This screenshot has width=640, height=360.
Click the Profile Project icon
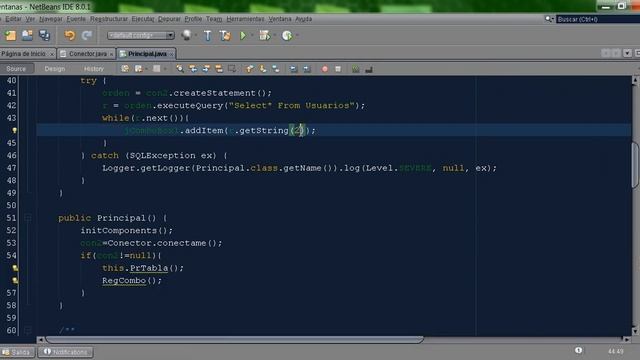point(287,36)
